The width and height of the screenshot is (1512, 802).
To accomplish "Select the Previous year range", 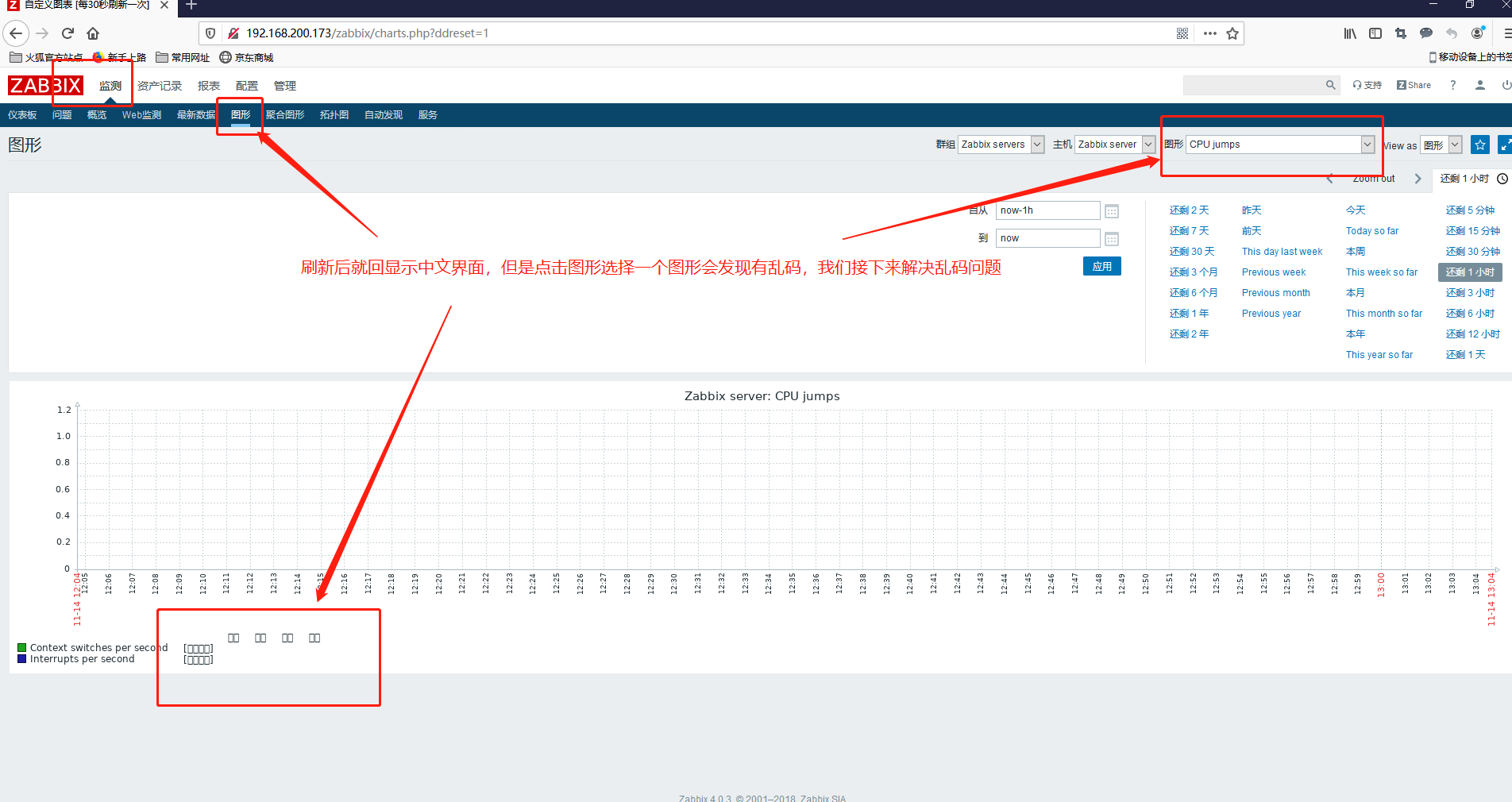I will [1271, 314].
